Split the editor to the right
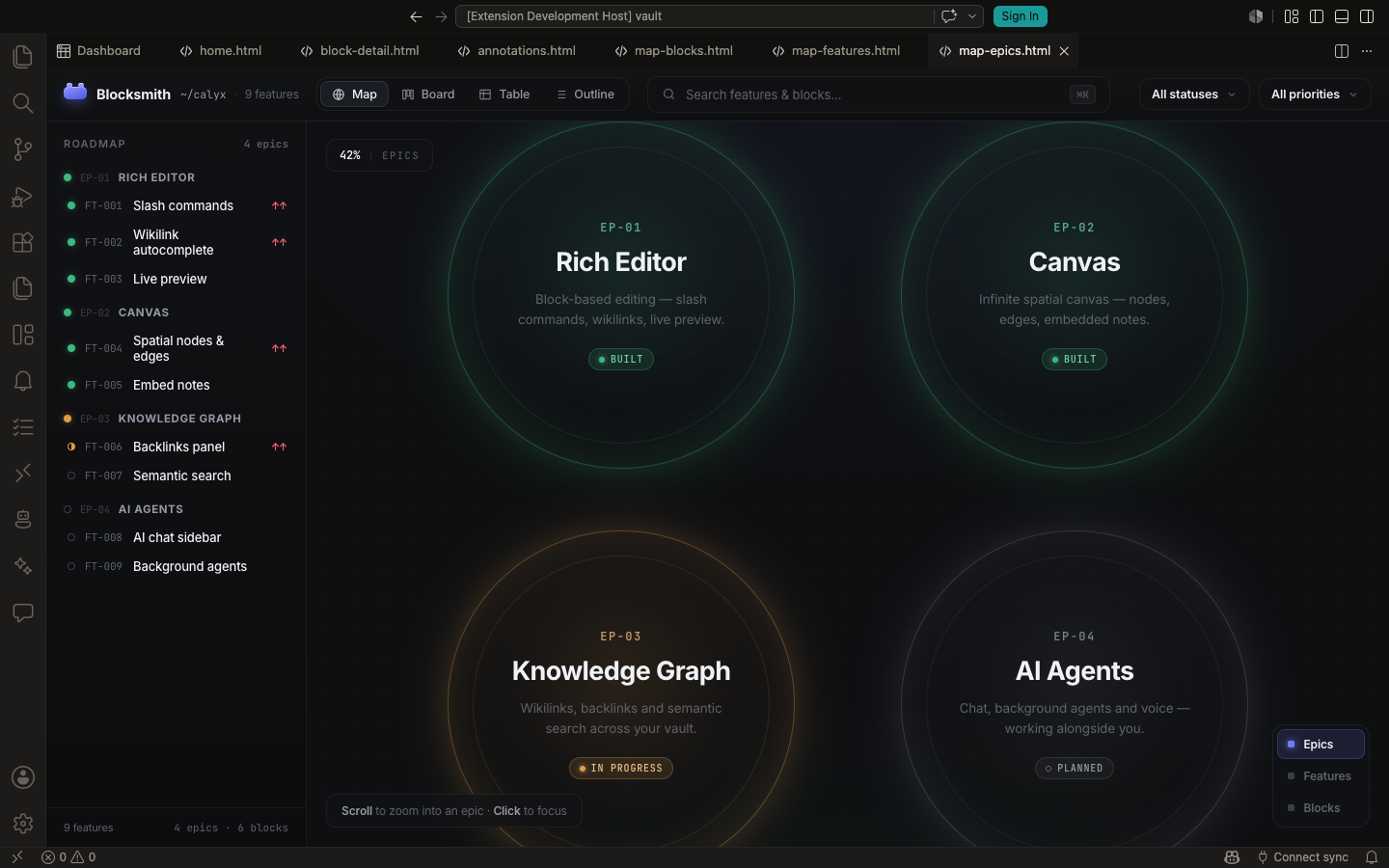 click(1341, 51)
